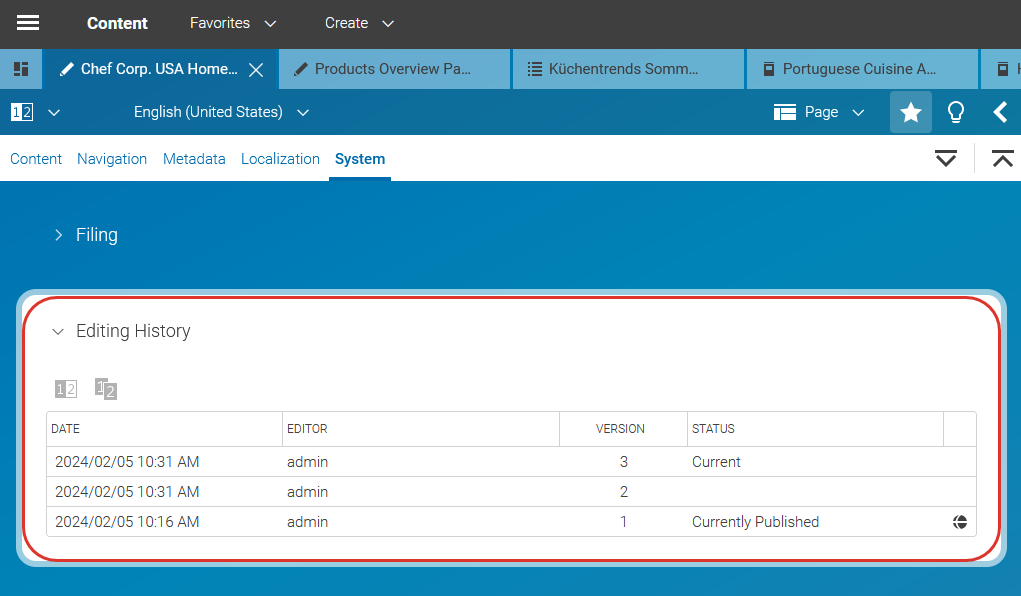Click the side-by-side version compare icon
Viewport: 1021px width, 596px height.
tap(66, 389)
